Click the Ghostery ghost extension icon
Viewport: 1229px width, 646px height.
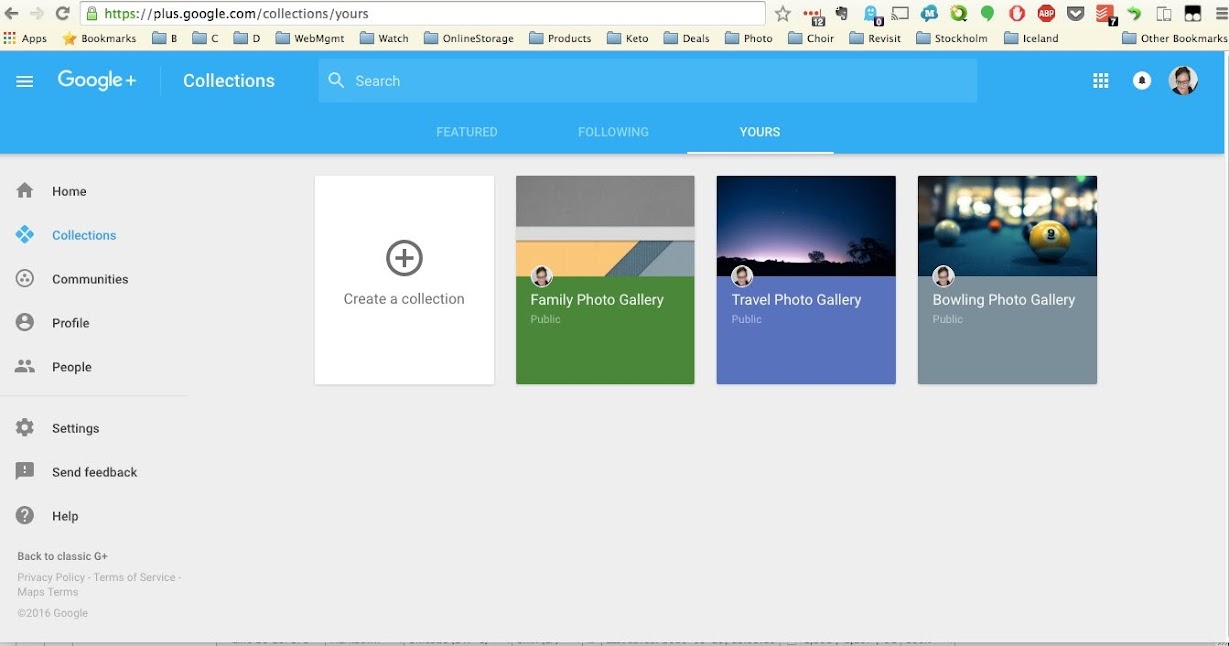pos(873,14)
